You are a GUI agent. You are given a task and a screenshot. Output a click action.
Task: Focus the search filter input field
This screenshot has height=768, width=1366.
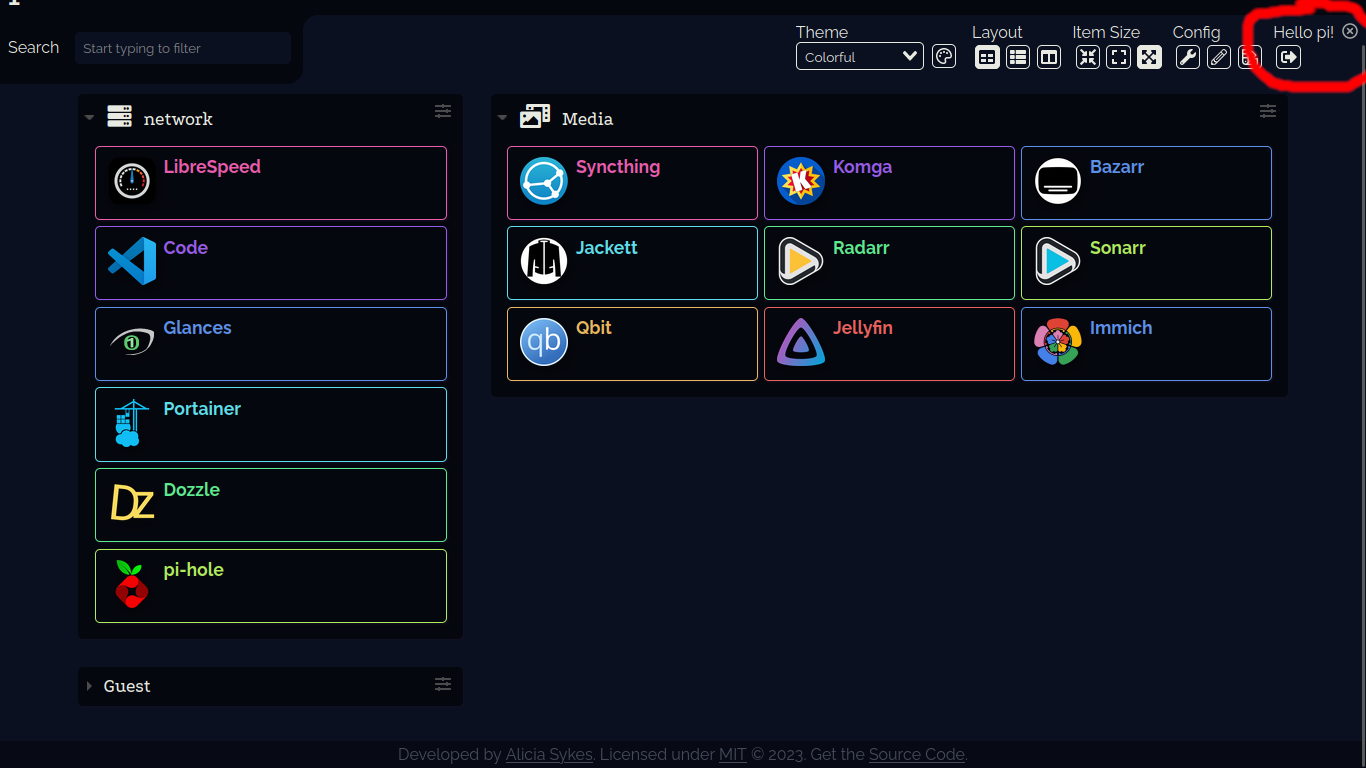(x=183, y=48)
